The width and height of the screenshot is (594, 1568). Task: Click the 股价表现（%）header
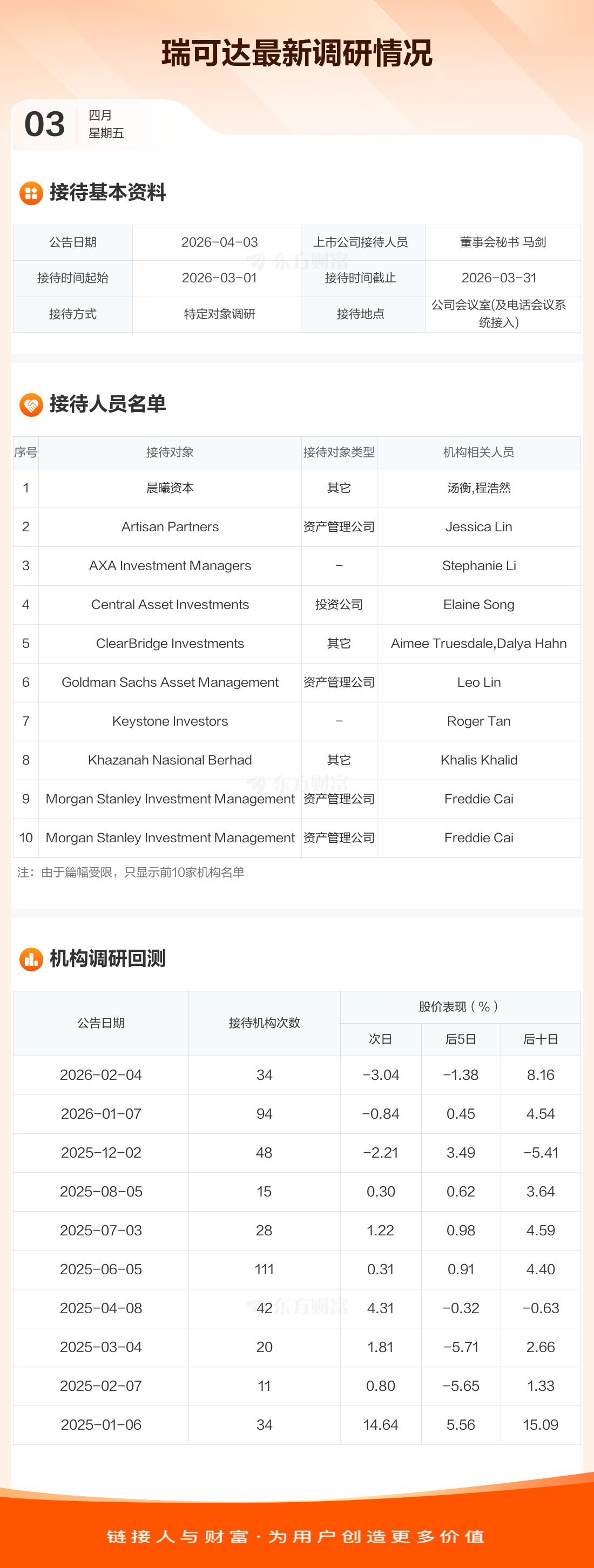(x=460, y=1007)
